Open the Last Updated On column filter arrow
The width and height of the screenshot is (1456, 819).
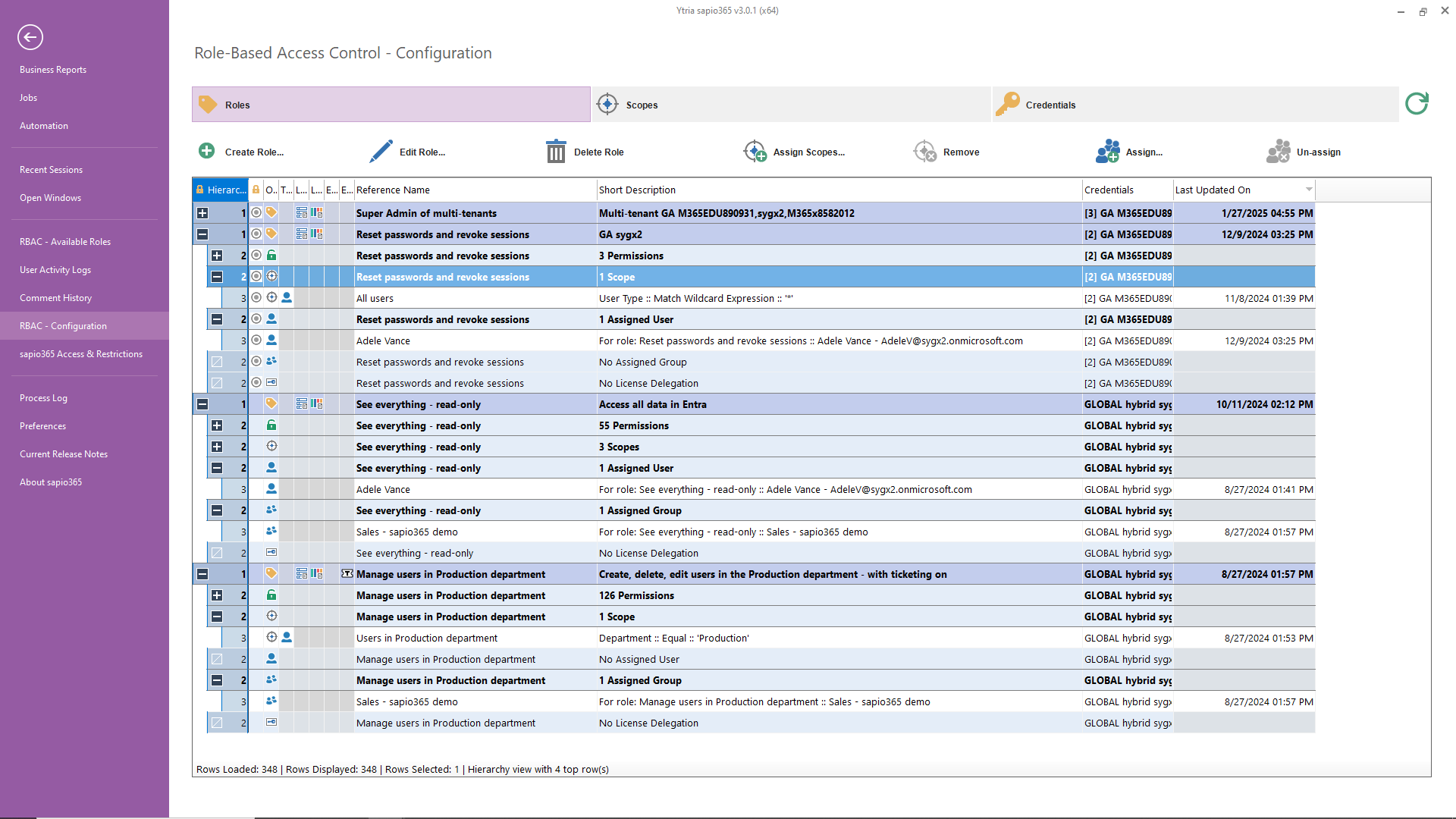(1308, 190)
